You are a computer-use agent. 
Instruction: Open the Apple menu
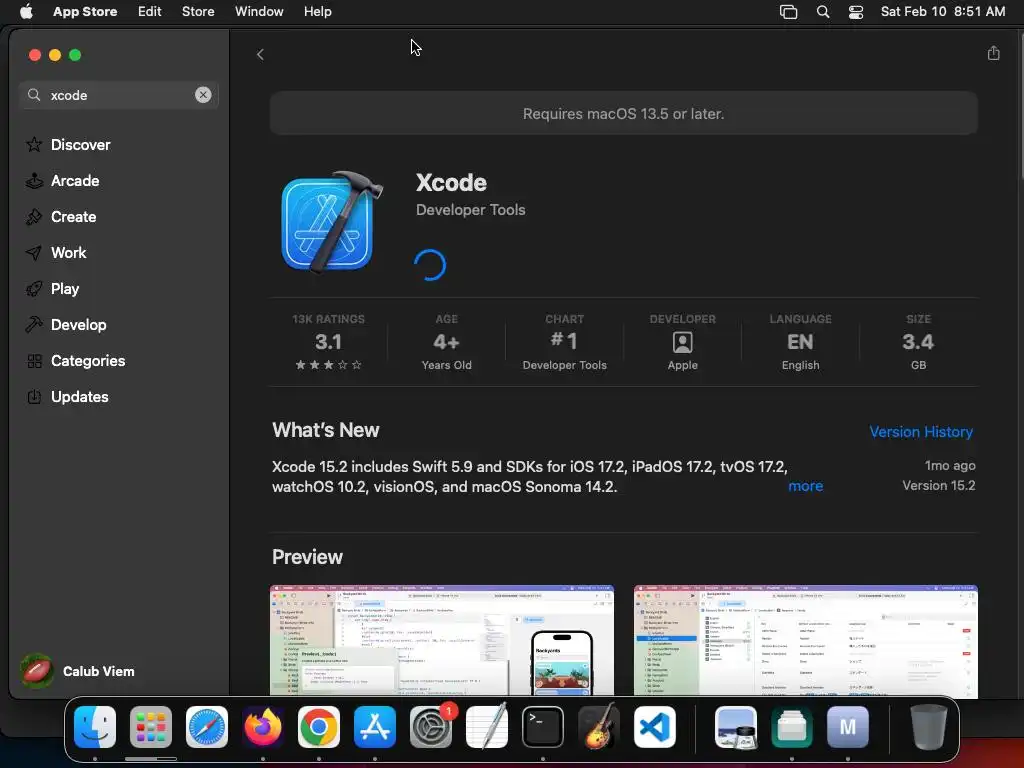point(26,12)
